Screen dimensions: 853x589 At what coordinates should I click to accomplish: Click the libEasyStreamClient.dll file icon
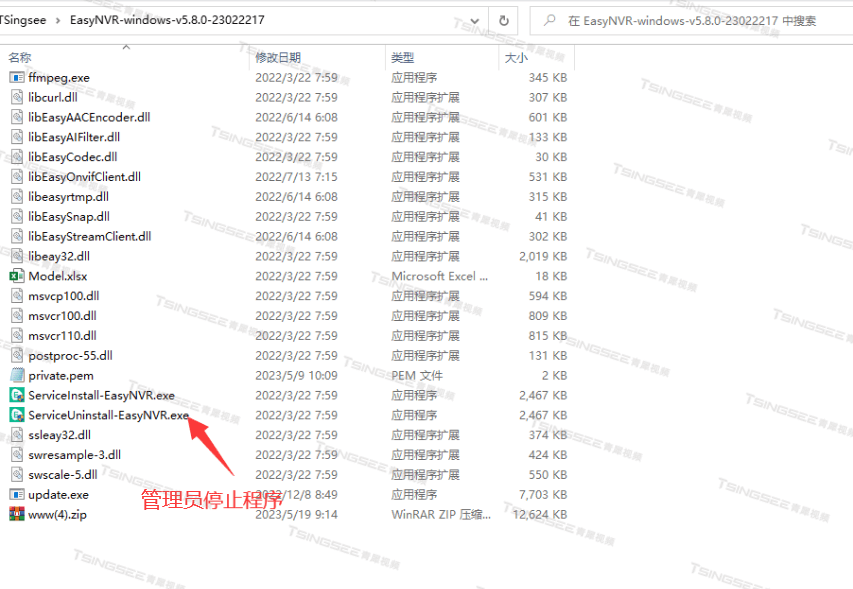point(17,236)
